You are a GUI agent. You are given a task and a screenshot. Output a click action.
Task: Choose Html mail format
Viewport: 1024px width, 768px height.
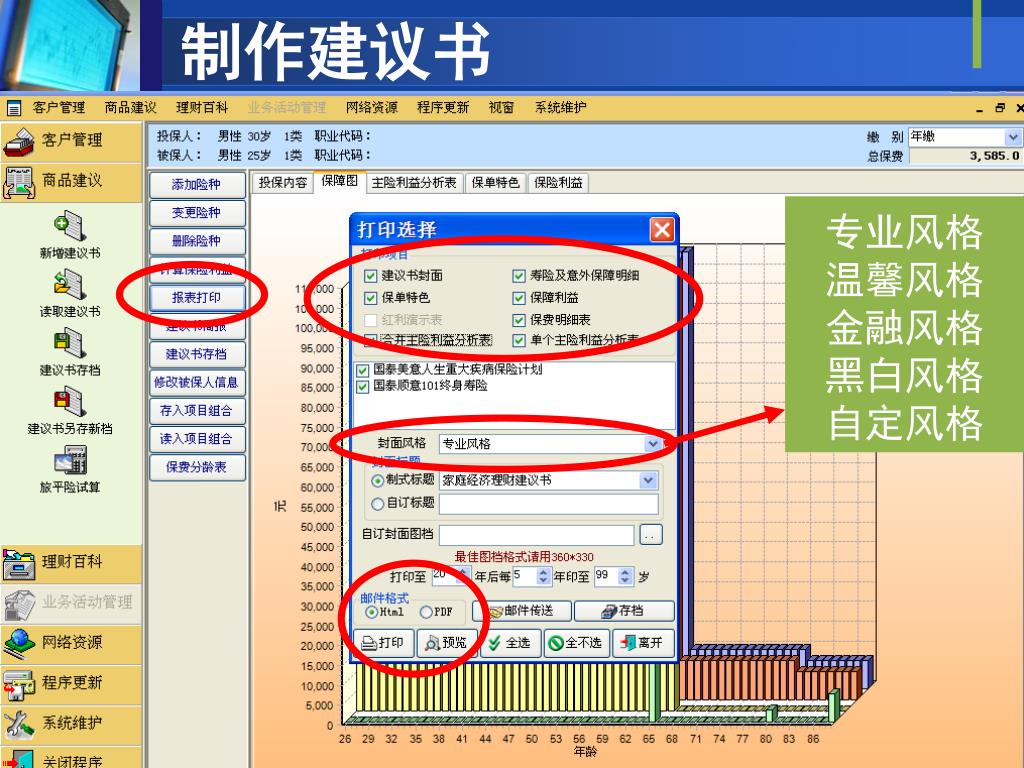tap(372, 612)
